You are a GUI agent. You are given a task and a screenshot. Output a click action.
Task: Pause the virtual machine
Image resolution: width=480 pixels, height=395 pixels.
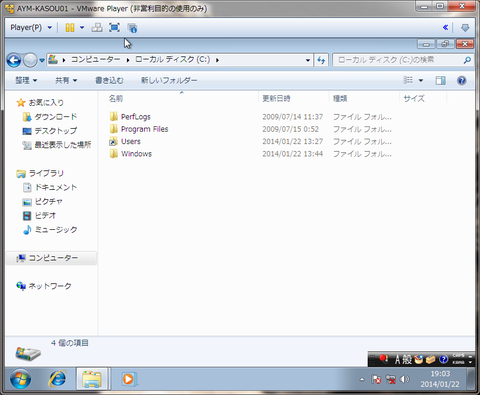tap(70, 27)
